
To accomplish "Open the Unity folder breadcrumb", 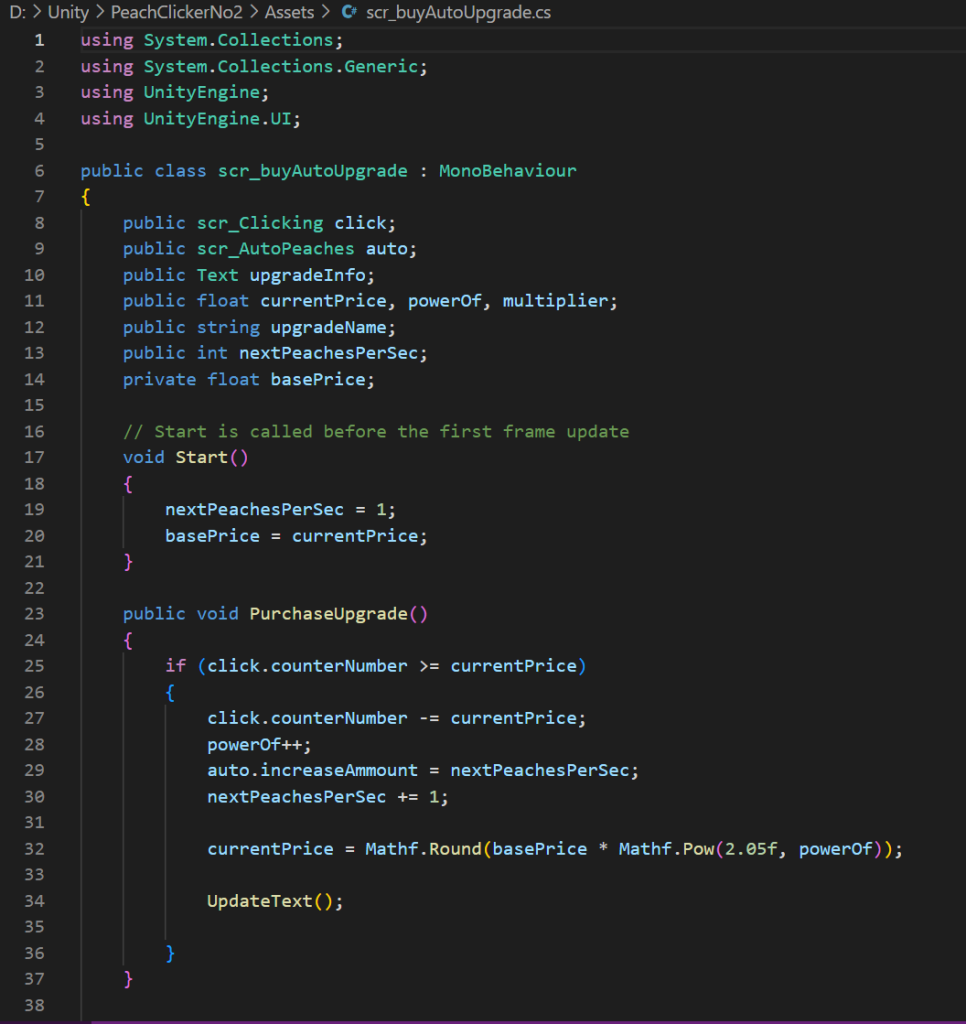I will 68,13.
